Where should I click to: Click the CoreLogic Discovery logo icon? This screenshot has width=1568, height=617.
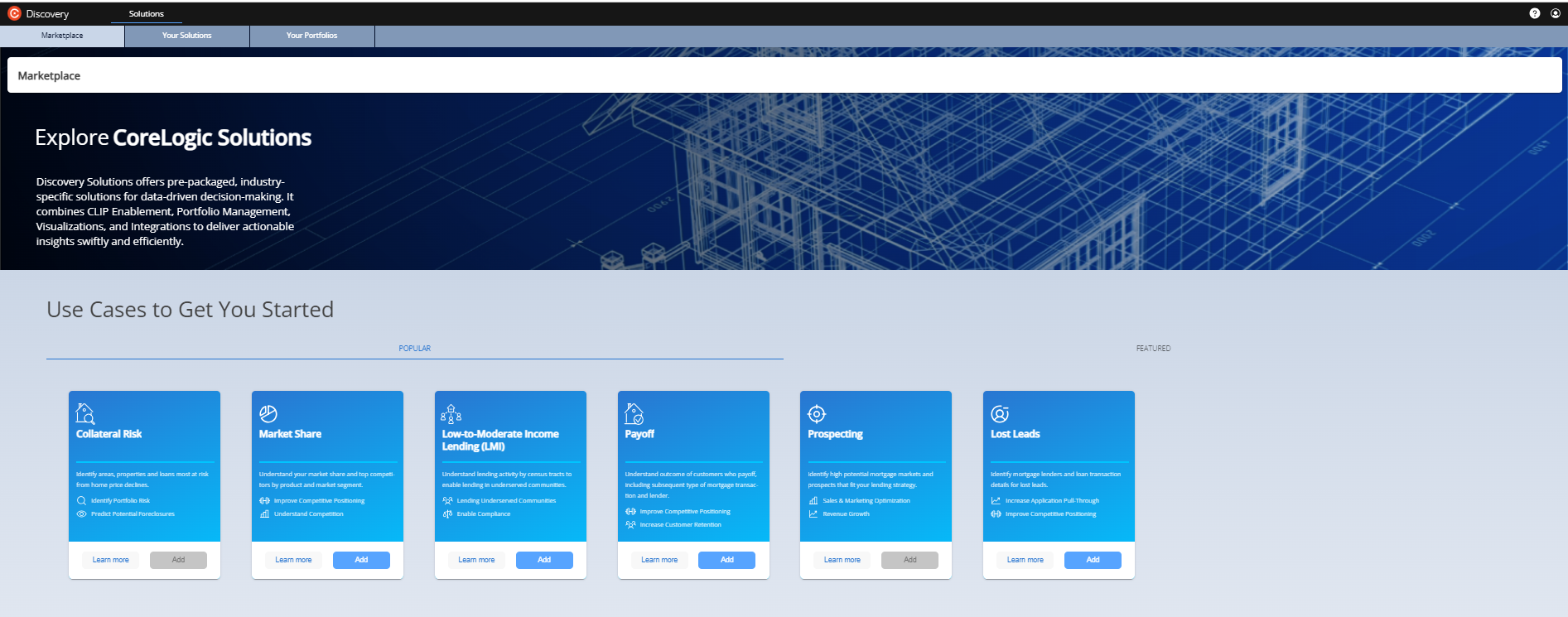click(14, 13)
